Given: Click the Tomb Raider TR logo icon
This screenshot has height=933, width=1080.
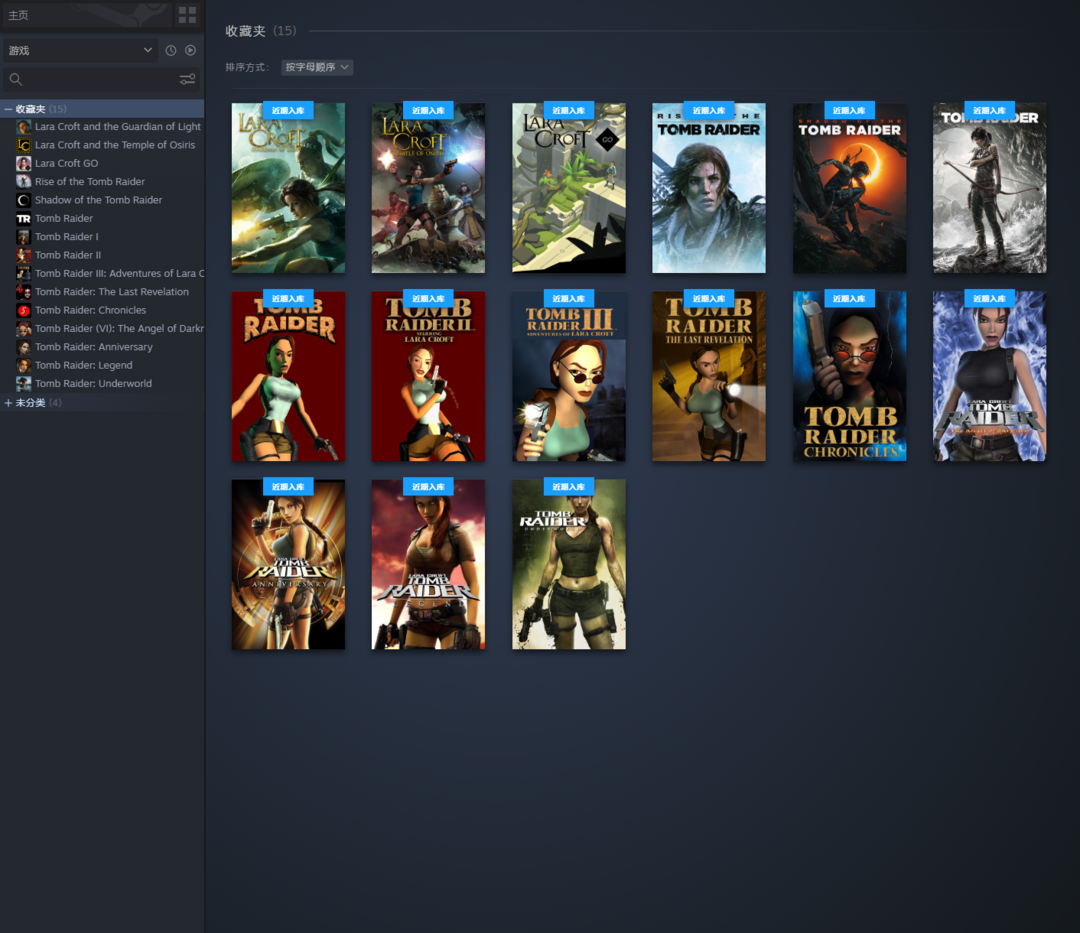Looking at the screenshot, I should tap(23, 218).
